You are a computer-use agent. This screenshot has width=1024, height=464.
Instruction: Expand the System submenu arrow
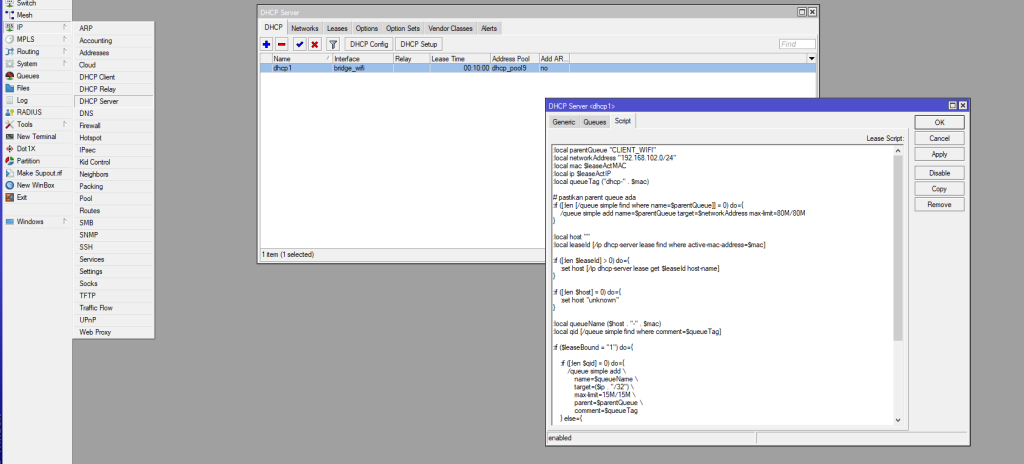click(65, 64)
